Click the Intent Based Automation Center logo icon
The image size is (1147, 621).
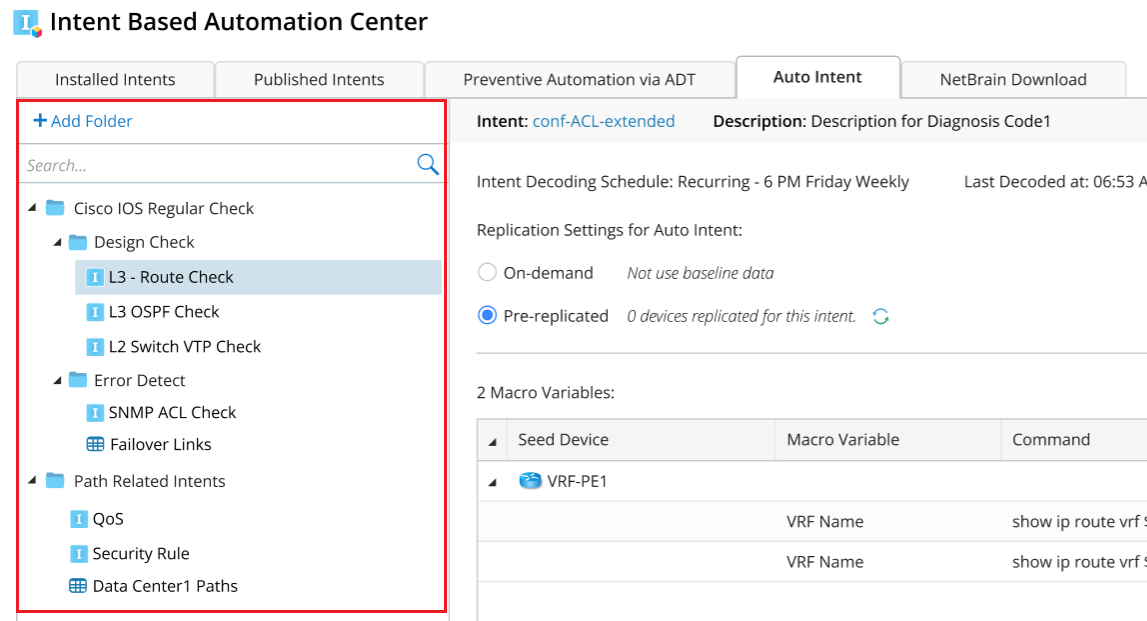(x=28, y=23)
